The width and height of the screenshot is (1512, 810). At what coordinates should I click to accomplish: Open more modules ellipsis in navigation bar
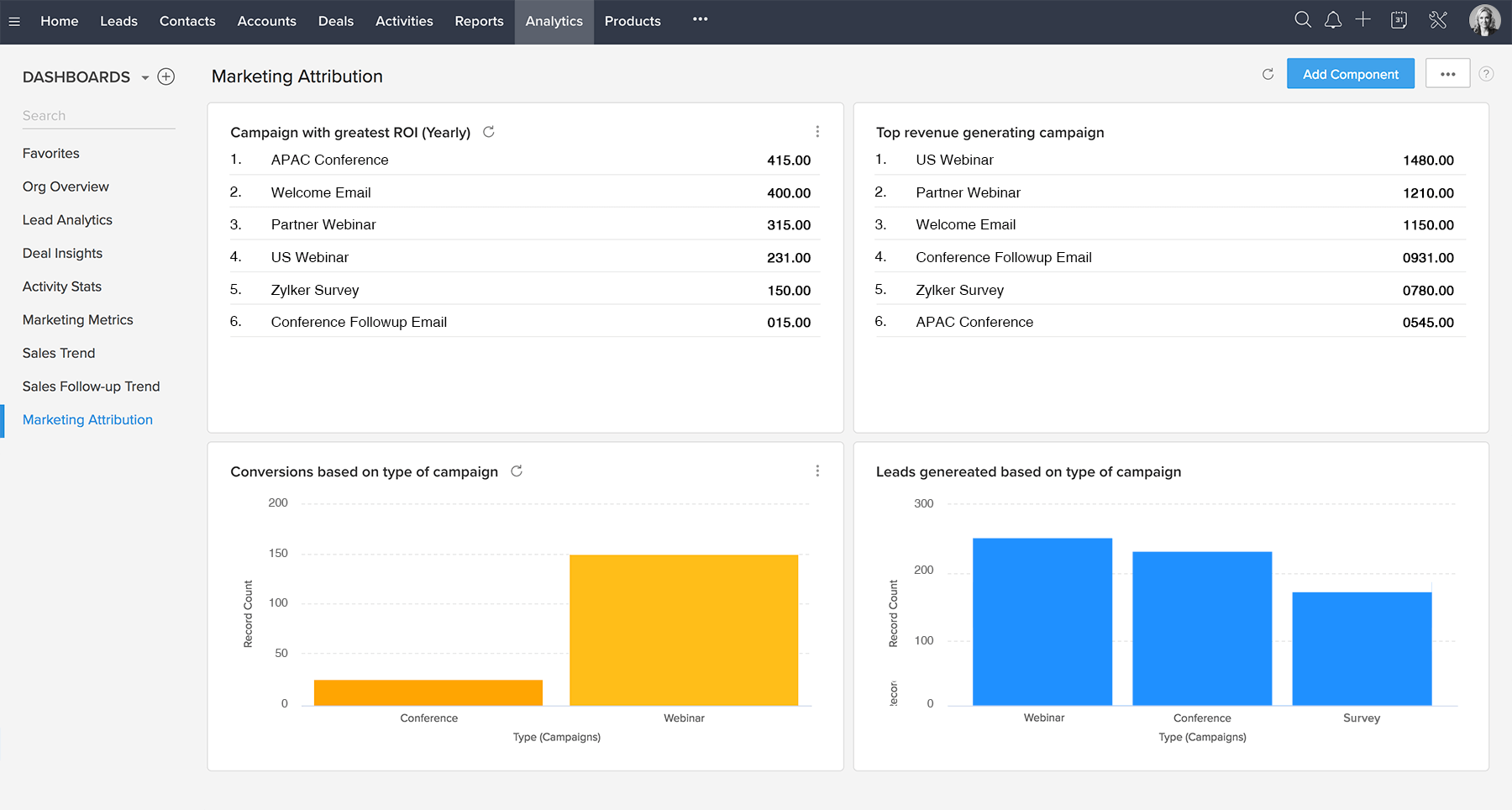(x=700, y=19)
